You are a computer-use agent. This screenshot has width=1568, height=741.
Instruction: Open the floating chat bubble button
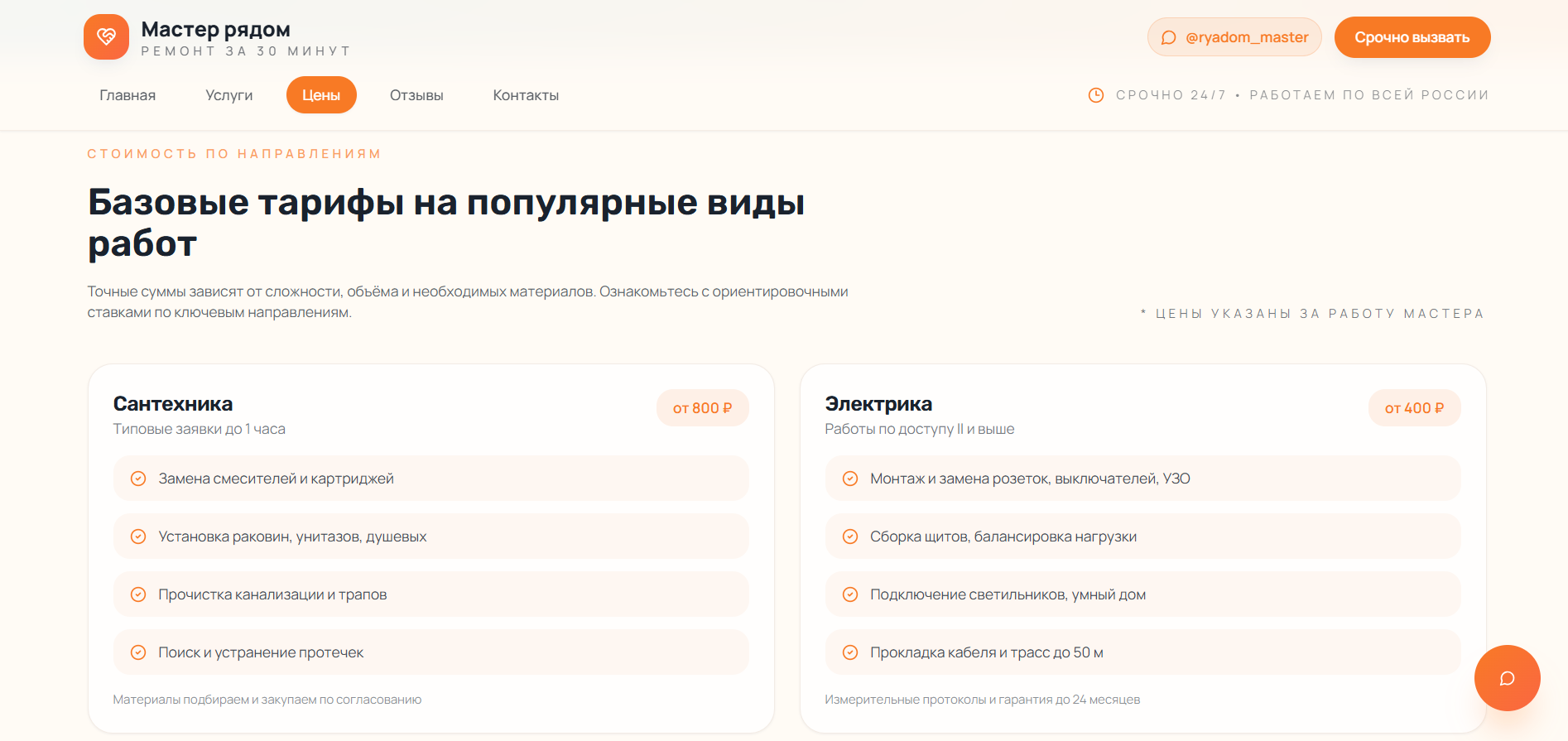pyautogui.click(x=1507, y=678)
